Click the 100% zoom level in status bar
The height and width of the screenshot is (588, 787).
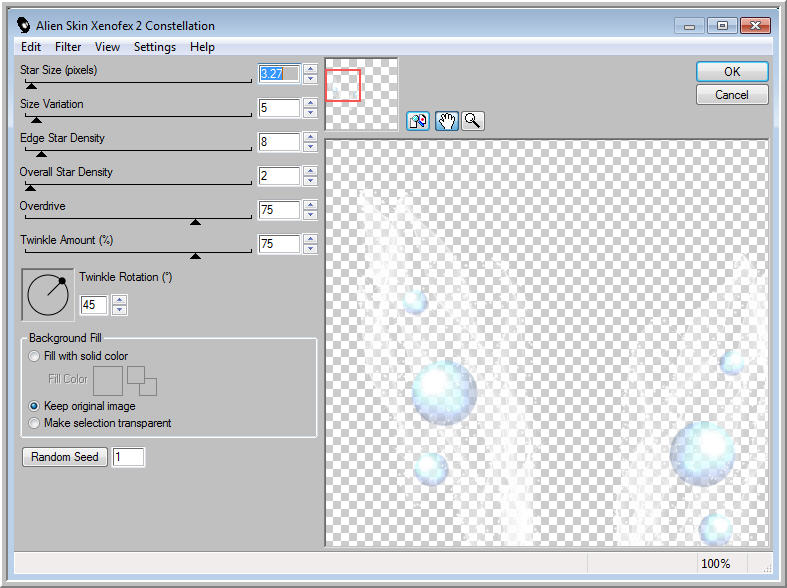tap(715, 564)
